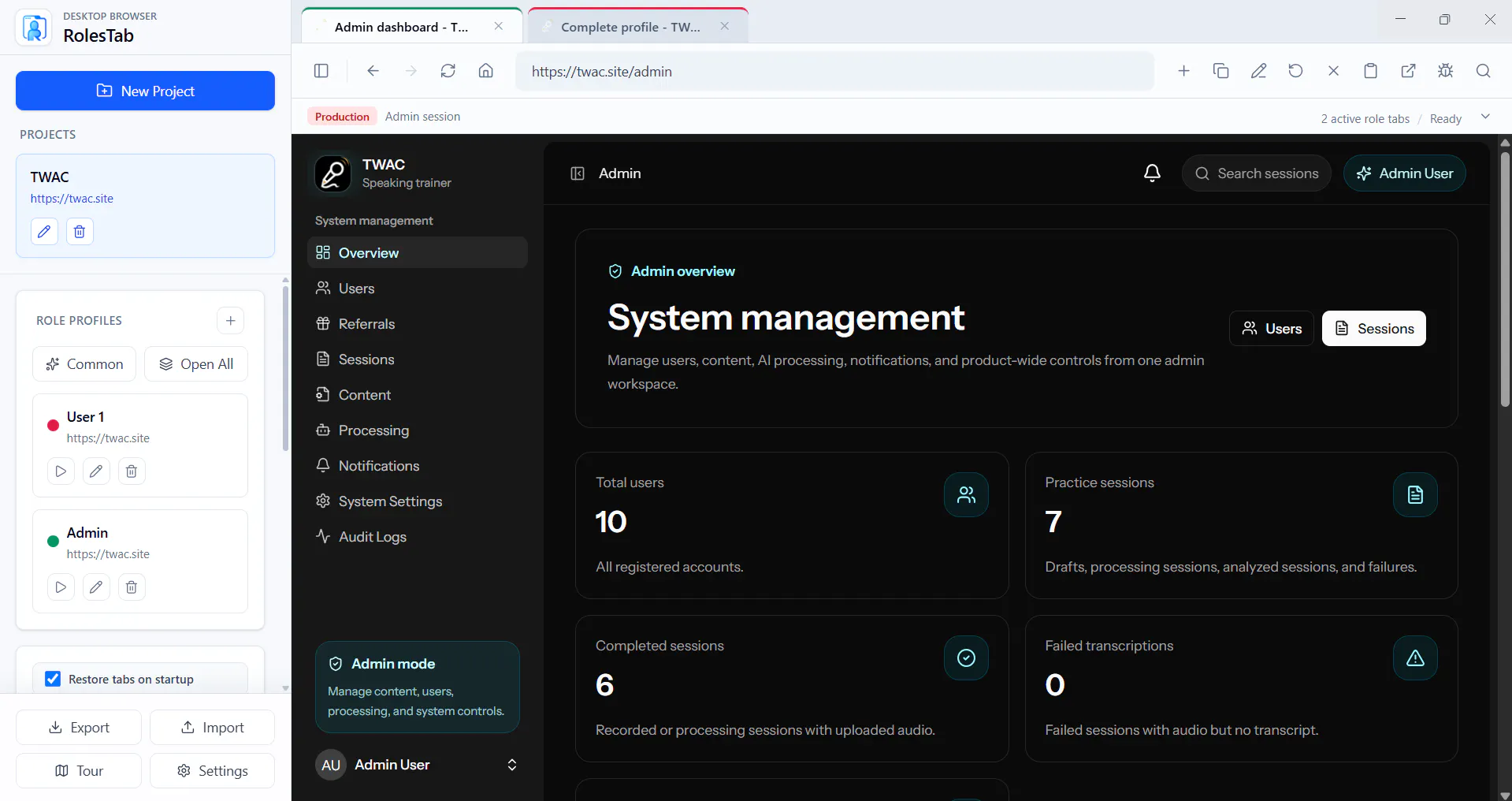Open Processing in admin sidebar
The width and height of the screenshot is (1512, 801).
click(x=418, y=430)
